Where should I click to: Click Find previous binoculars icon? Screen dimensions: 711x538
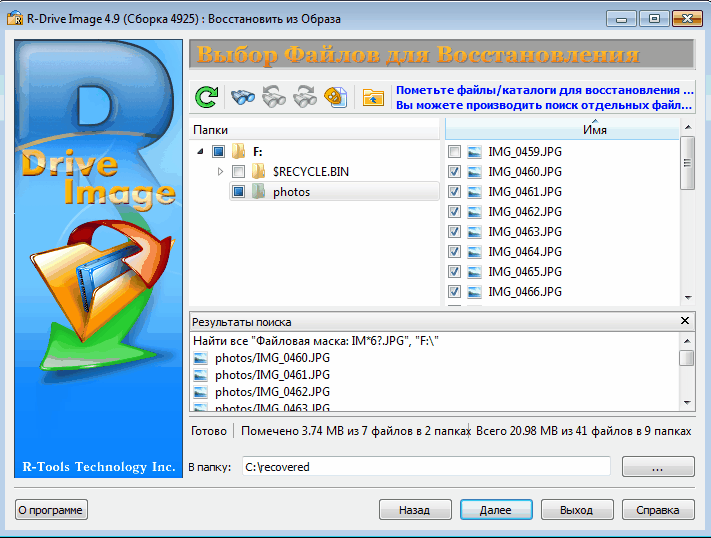(274, 97)
